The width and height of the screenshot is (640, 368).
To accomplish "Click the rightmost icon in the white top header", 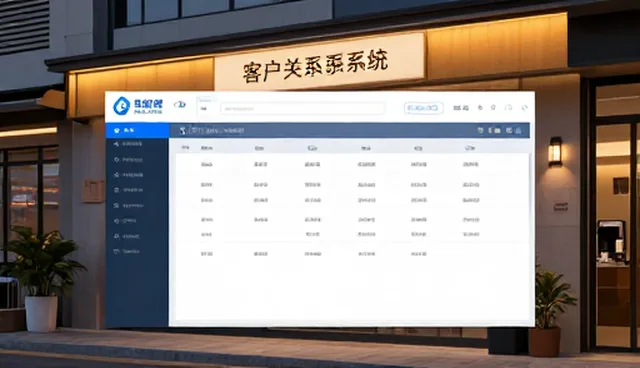I will coord(524,108).
